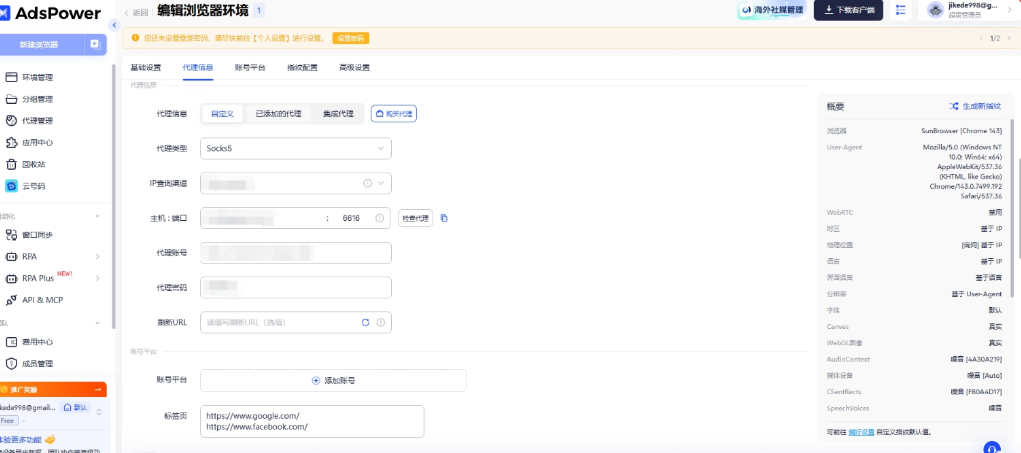Click the summary panel vertical scrollbar
Viewport: 1021px width, 453px height.
1011,208
